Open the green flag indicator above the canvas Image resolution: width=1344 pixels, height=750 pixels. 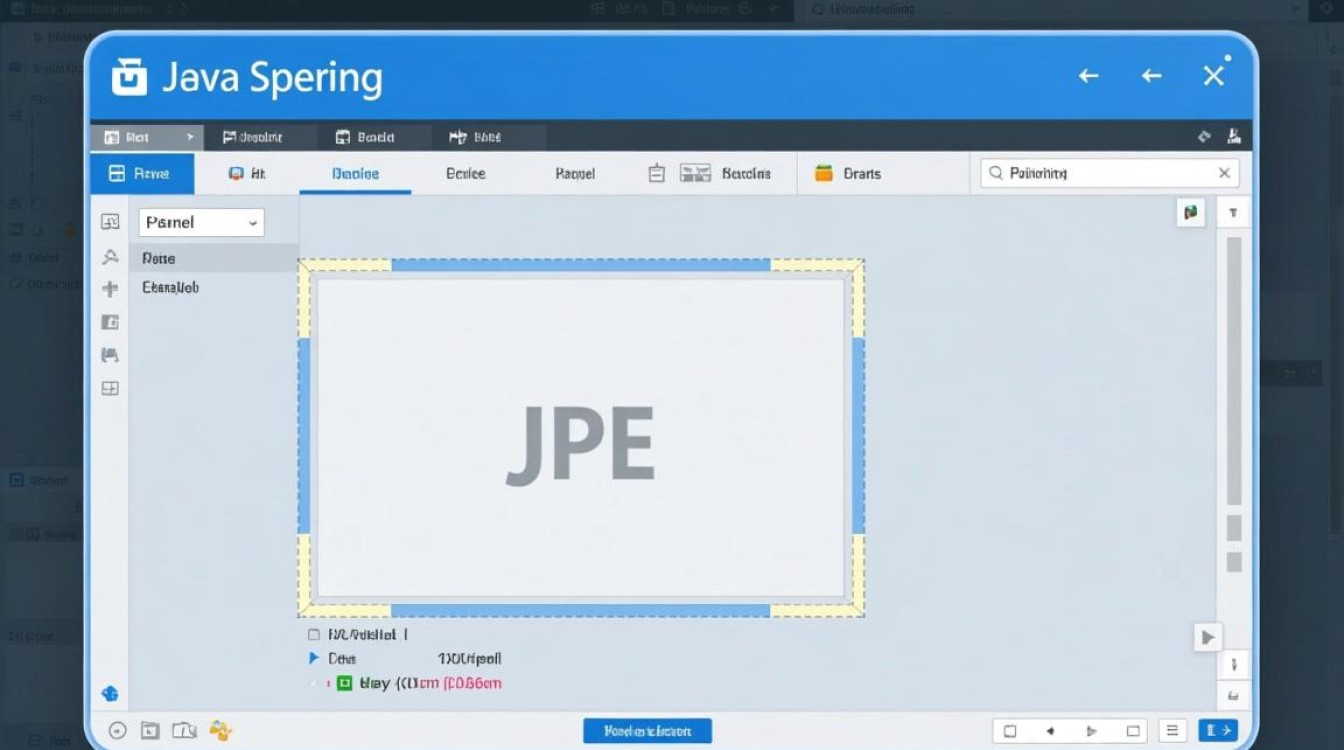point(1190,212)
